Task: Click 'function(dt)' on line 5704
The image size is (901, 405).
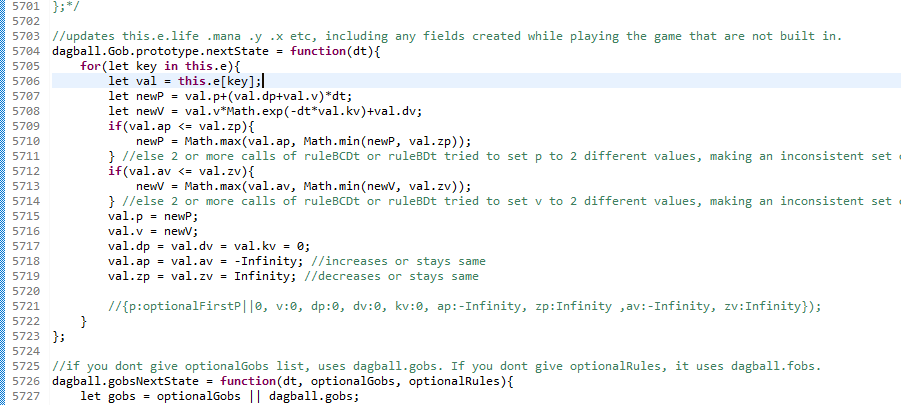Action: tap(332, 51)
